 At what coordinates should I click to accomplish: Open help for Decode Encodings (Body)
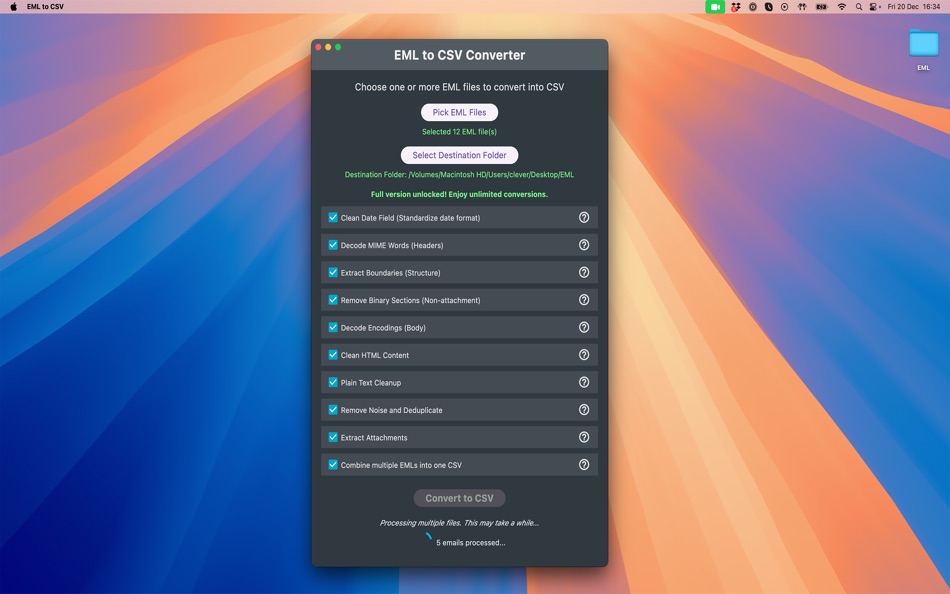[x=583, y=327]
